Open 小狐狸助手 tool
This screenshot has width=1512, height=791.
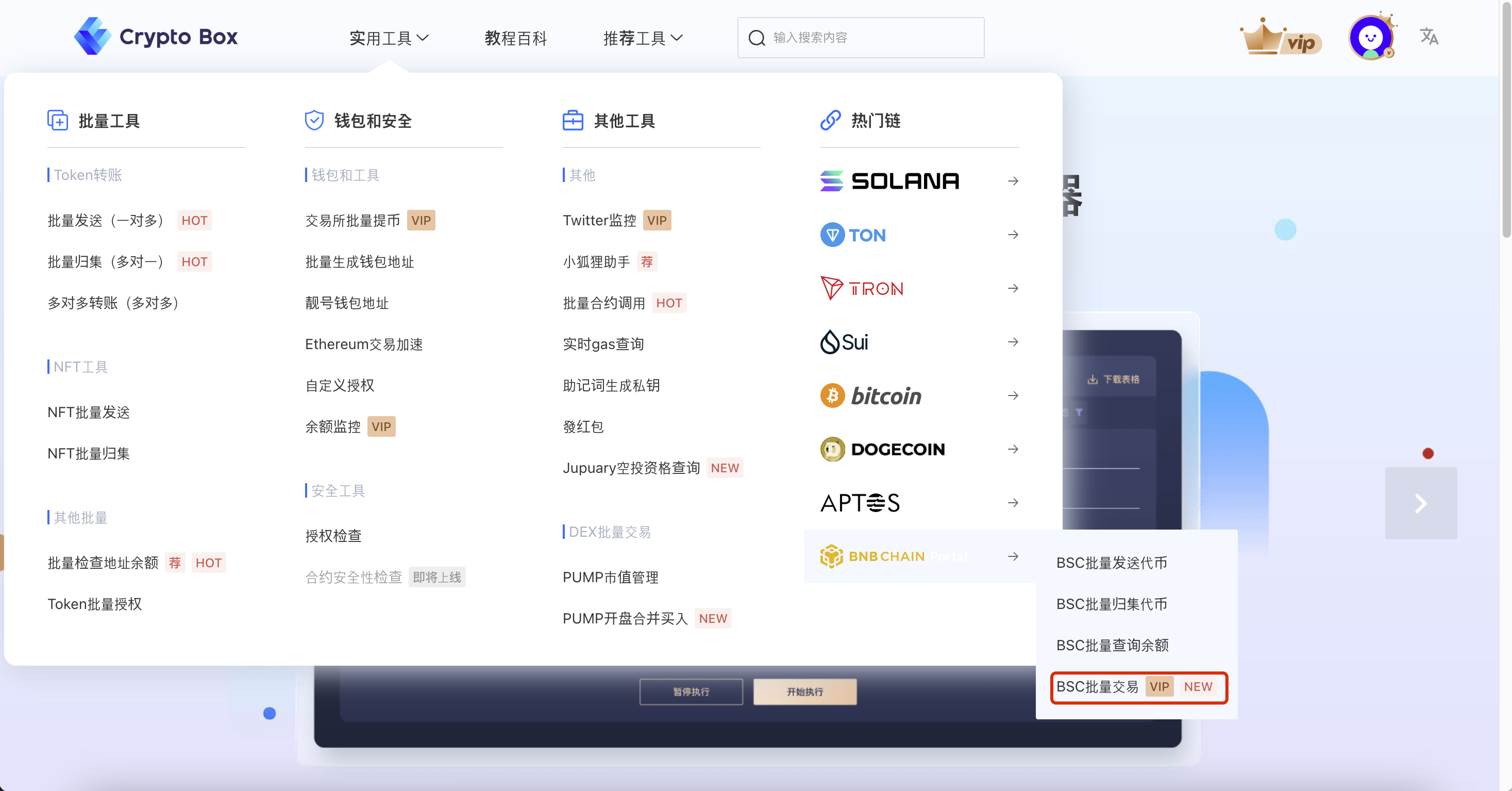pyautogui.click(x=596, y=261)
